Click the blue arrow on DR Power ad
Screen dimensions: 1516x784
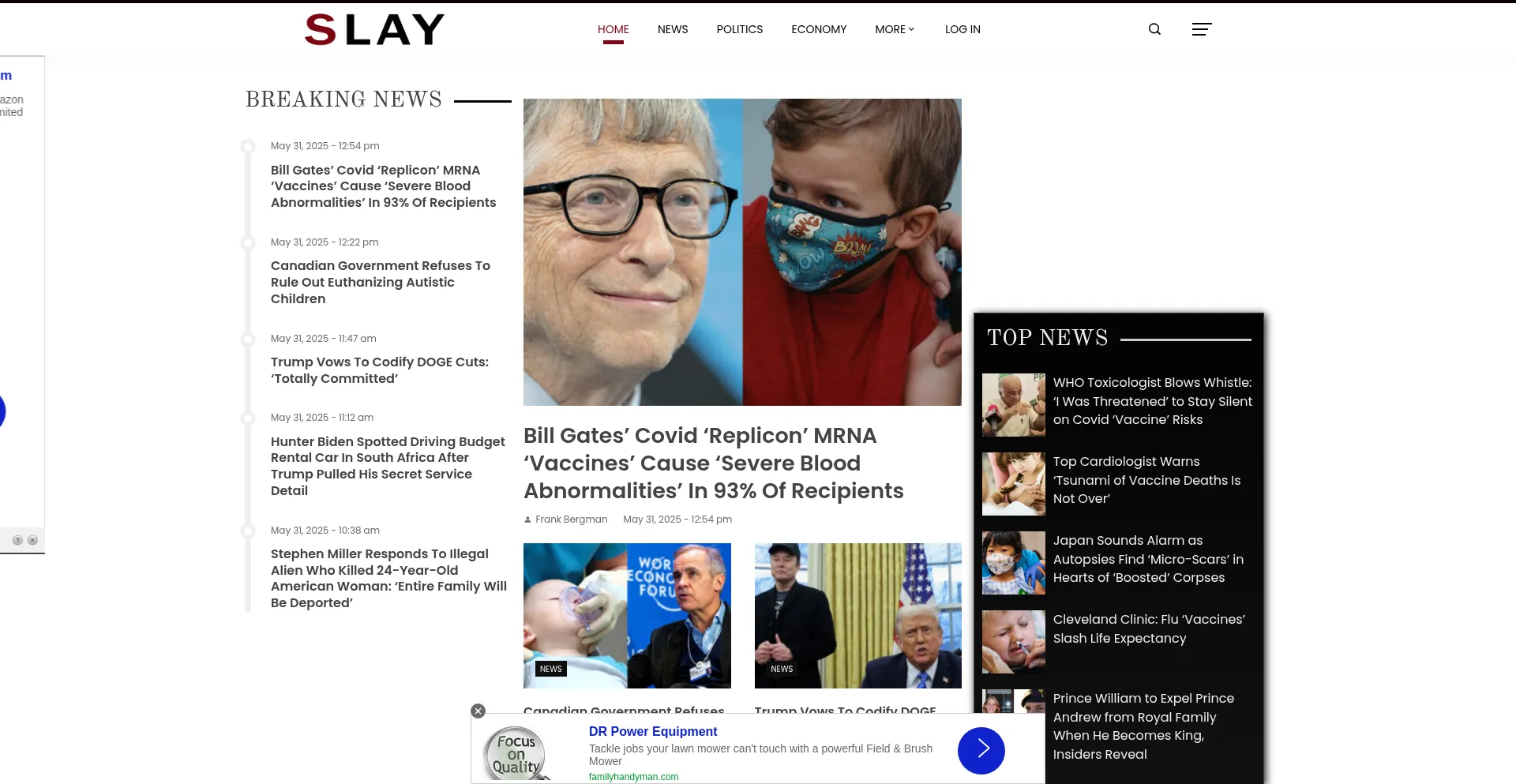pos(981,750)
